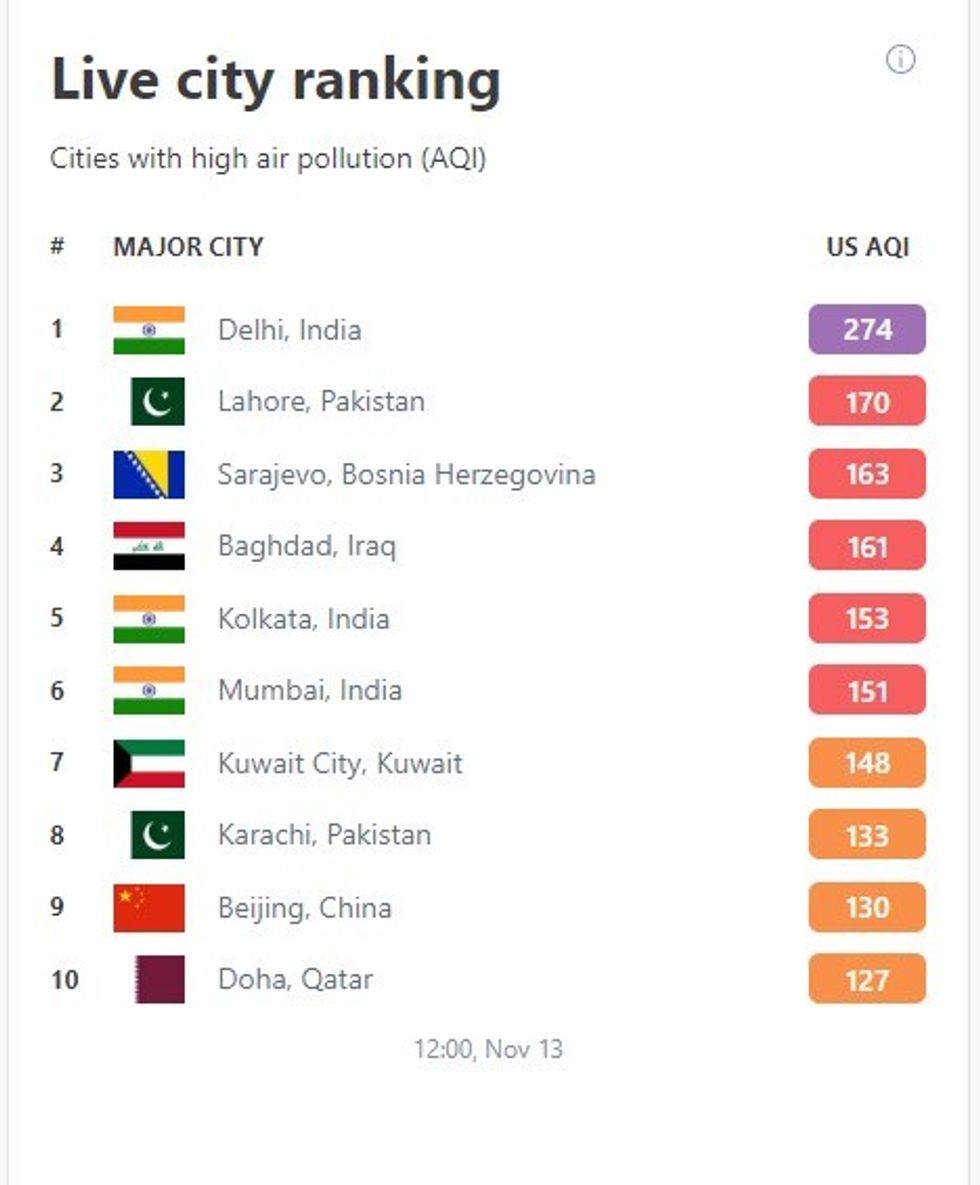Click the Iraq flag beside Baghdad

click(149, 546)
